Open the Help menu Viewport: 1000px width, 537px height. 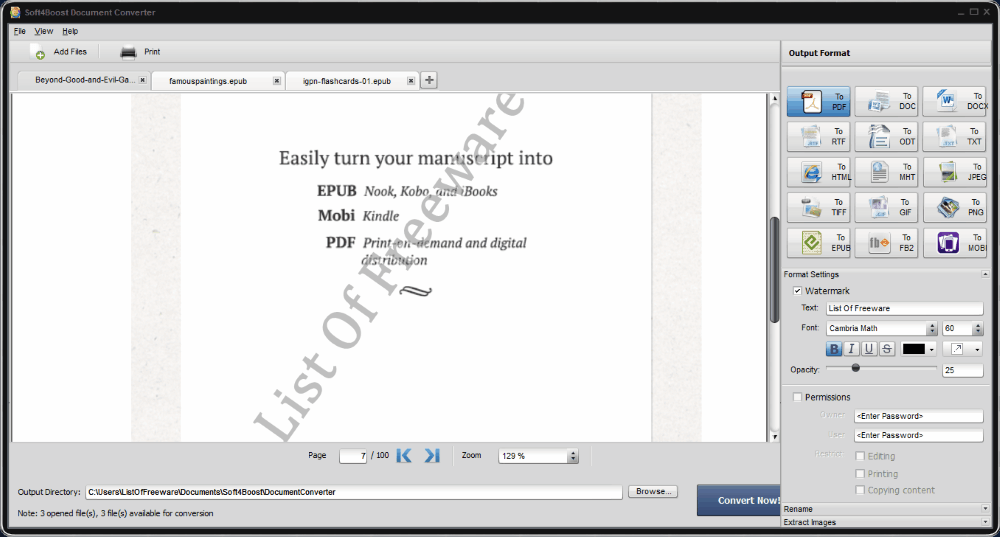[70, 31]
